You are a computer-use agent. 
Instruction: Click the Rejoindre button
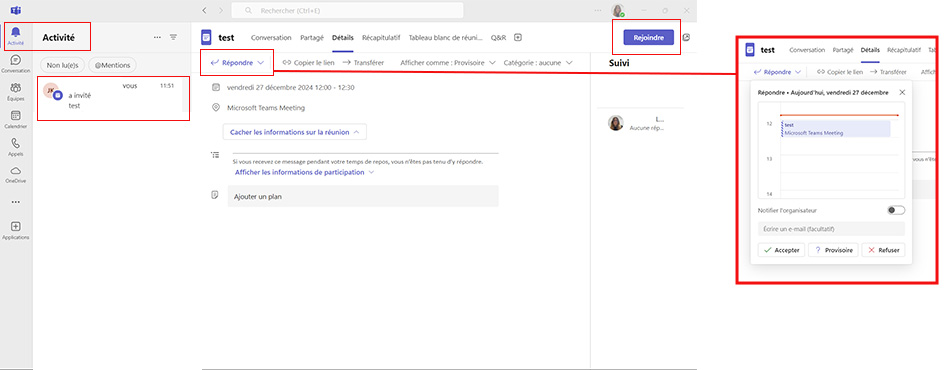click(648, 38)
